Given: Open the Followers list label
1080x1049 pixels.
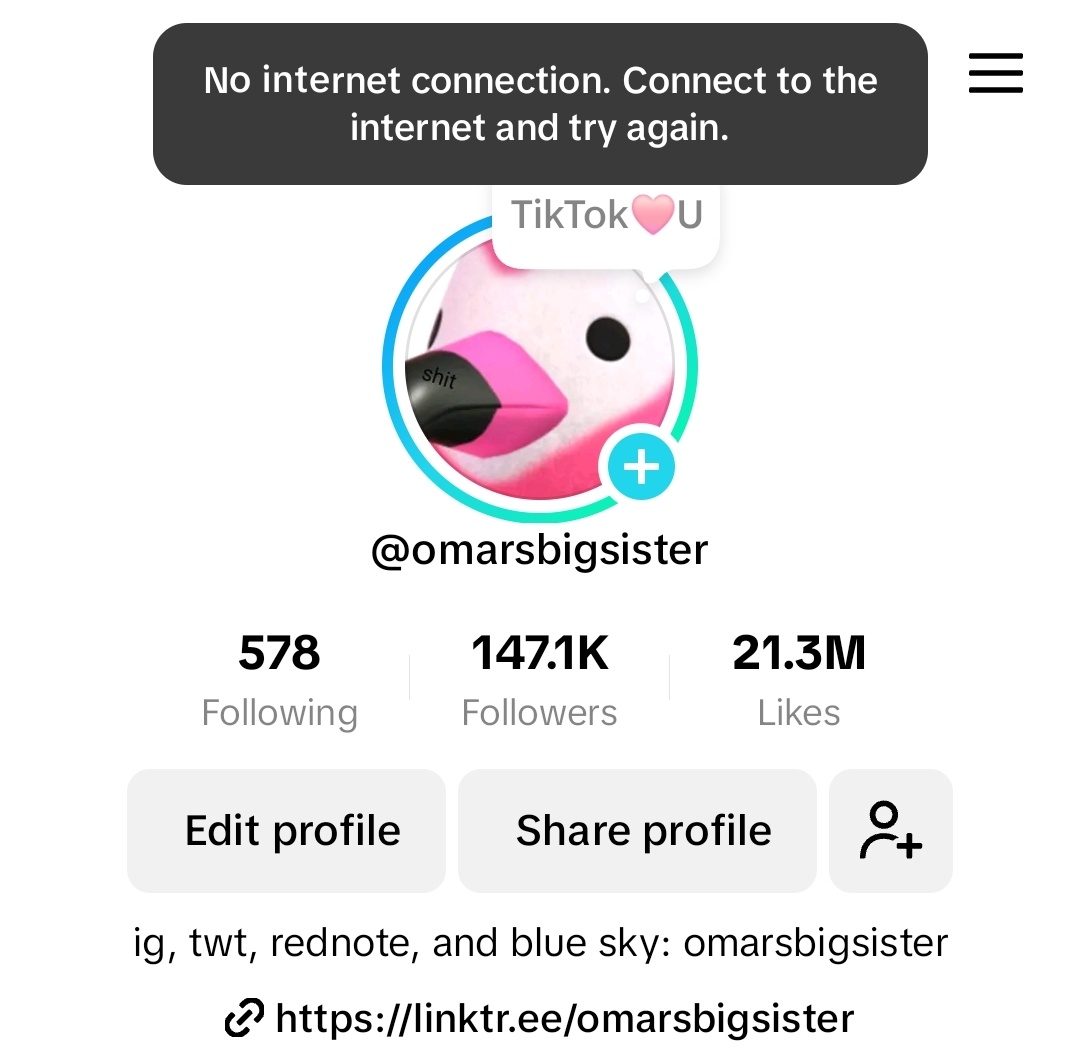Looking at the screenshot, I should [x=539, y=713].
